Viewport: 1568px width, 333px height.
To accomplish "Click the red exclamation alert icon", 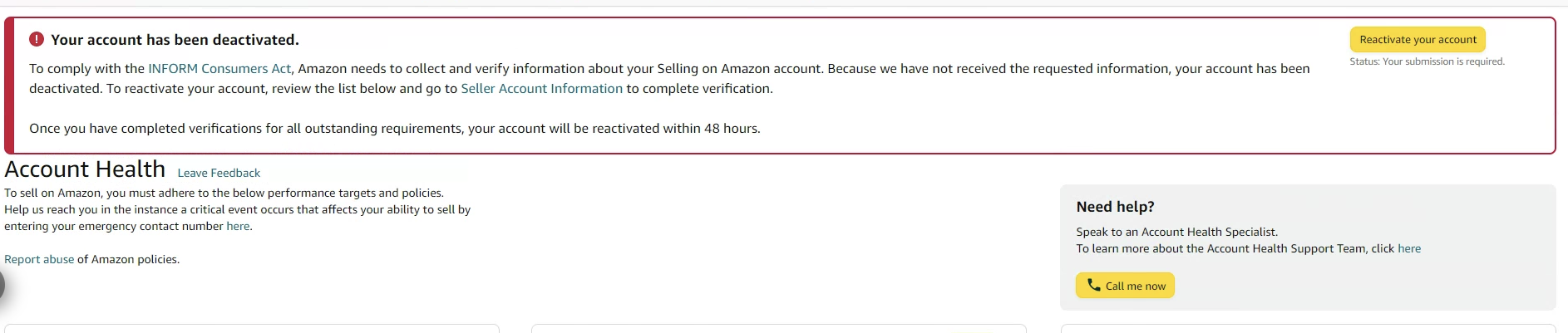I will [x=37, y=39].
